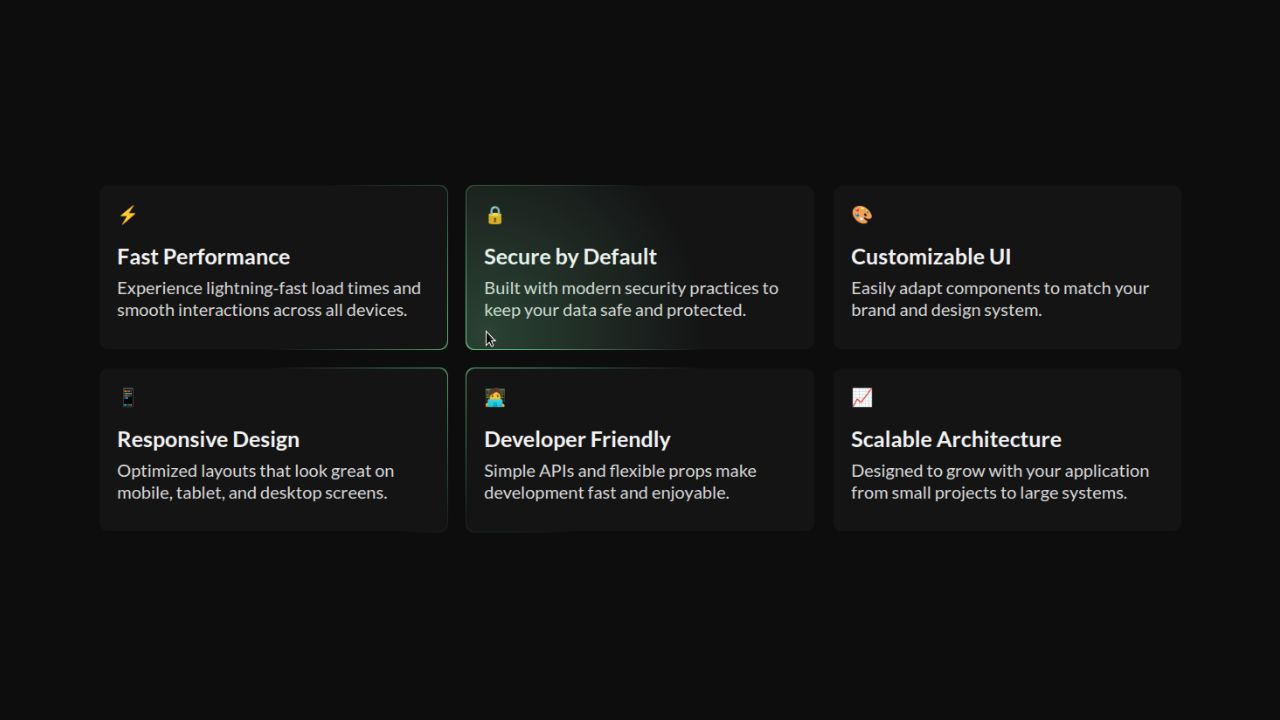The height and width of the screenshot is (720, 1280).
Task: Click the padlock icon
Action: point(494,215)
